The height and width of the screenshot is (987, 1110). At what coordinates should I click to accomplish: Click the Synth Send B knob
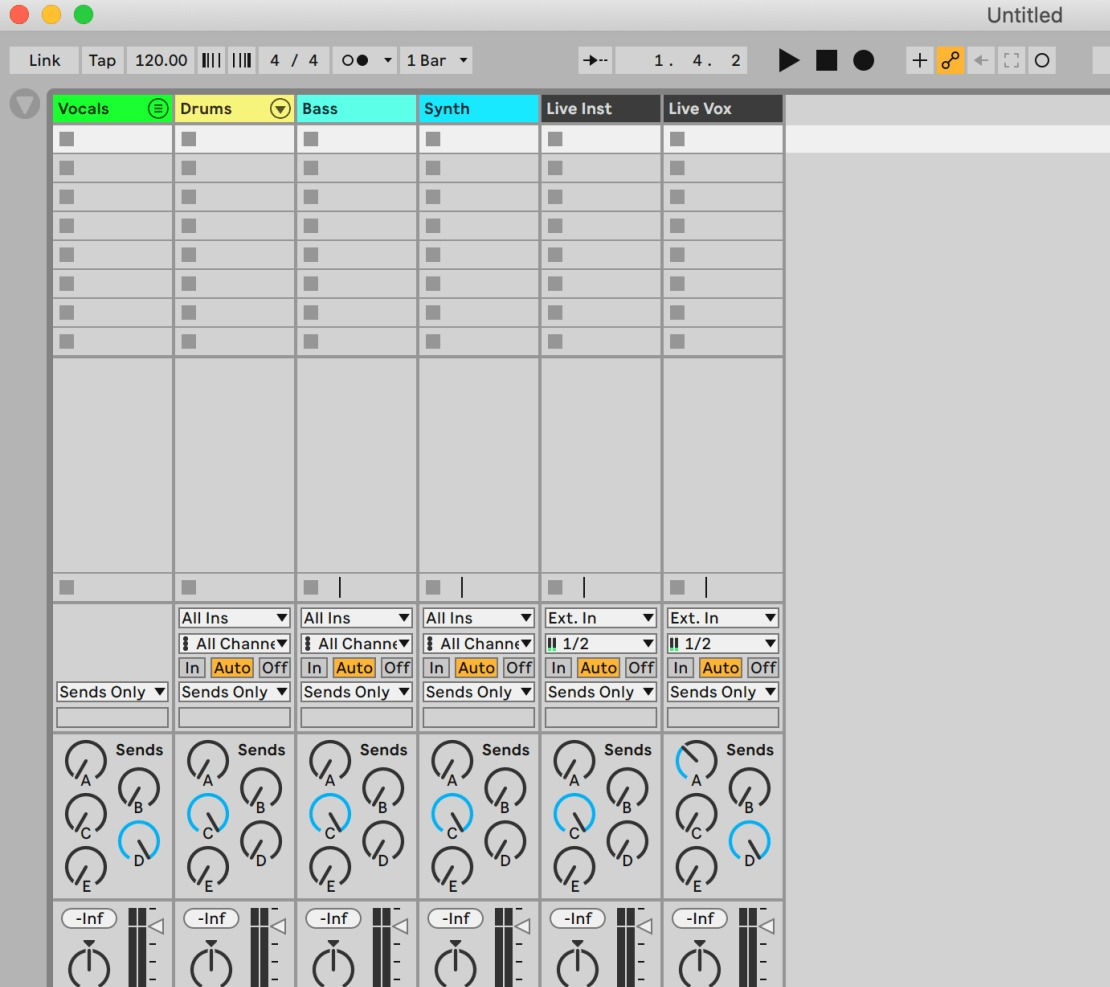tap(505, 789)
